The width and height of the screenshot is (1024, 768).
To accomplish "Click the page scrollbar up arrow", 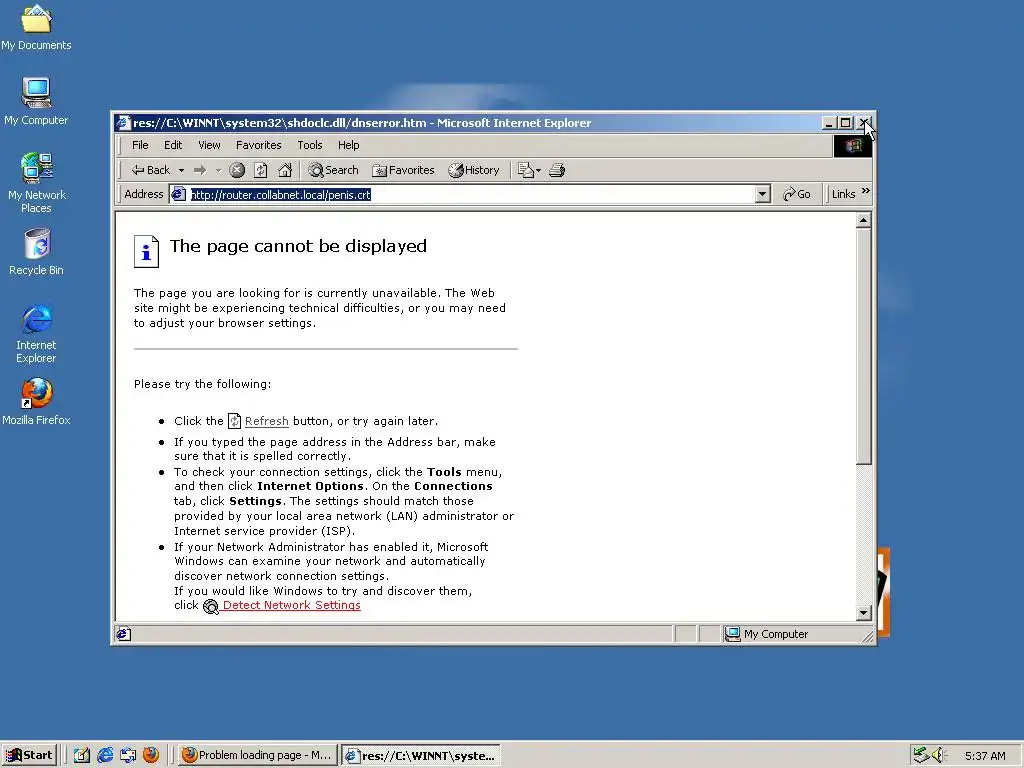I will pyautogui.click(x=863, y=221).
